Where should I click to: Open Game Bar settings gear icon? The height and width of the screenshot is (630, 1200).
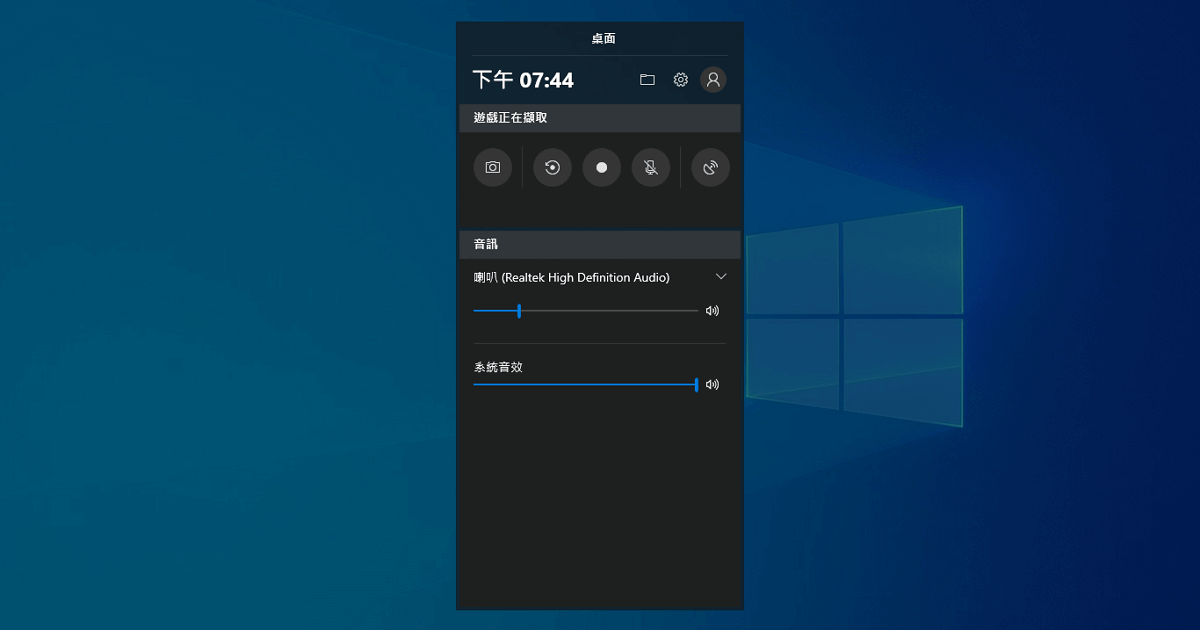pyautogui.click(x=681, y=80)
